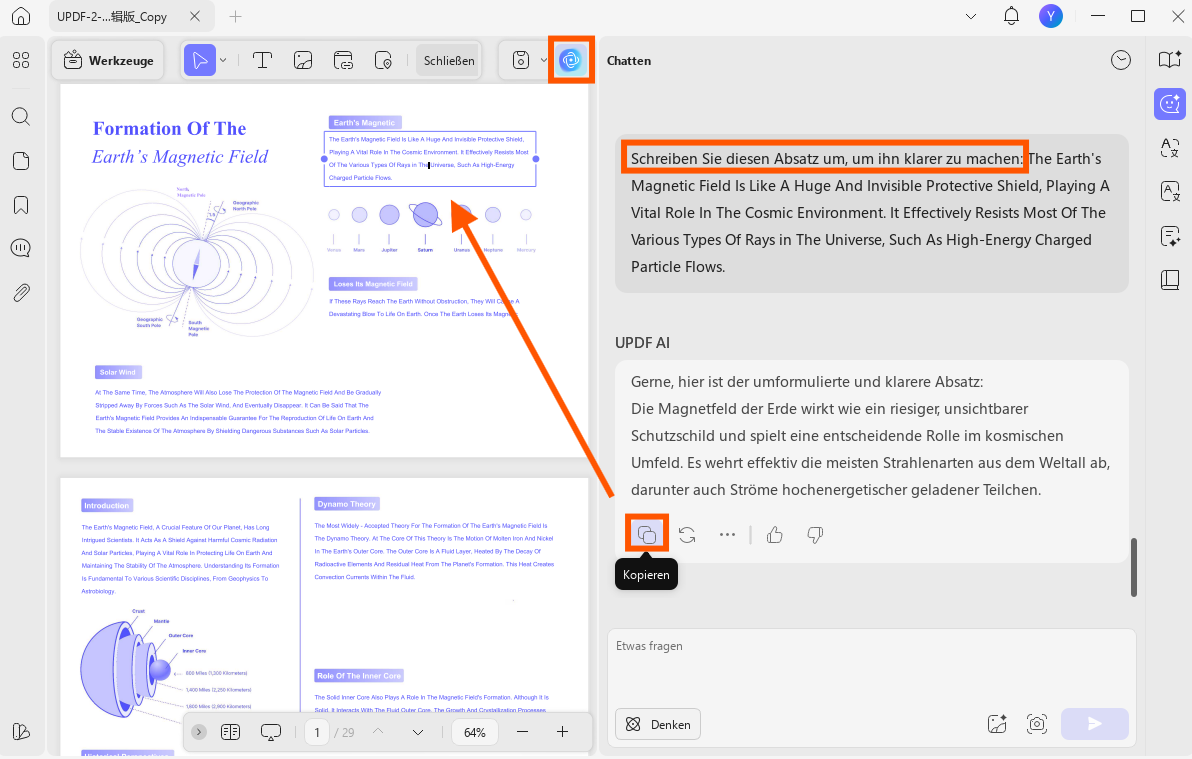Toggle the Denken thinking mode button

[x=658, y=724]
